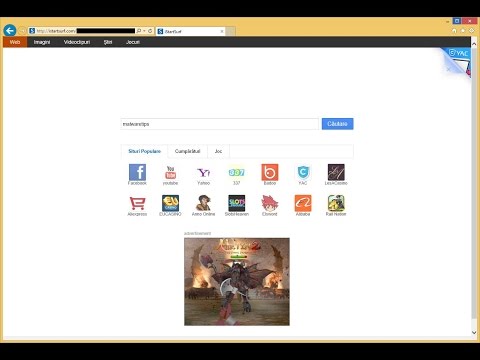The image size is (480, 360).
Task: Click the browser Back arrow button
Action: click(10, 31)
